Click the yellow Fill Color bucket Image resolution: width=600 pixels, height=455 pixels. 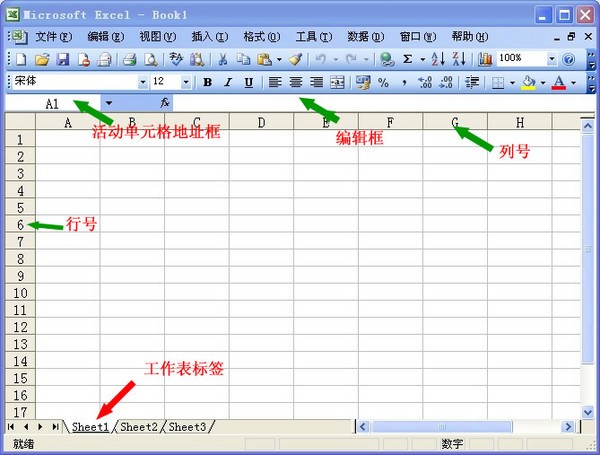pos(528,82)
